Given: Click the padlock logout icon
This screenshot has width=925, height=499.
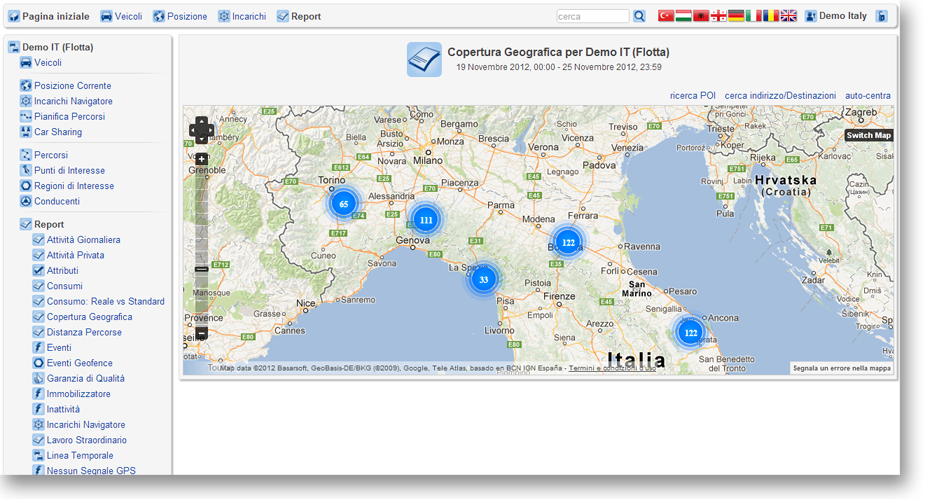Looking at the screenshot, I should coord(881,17).
